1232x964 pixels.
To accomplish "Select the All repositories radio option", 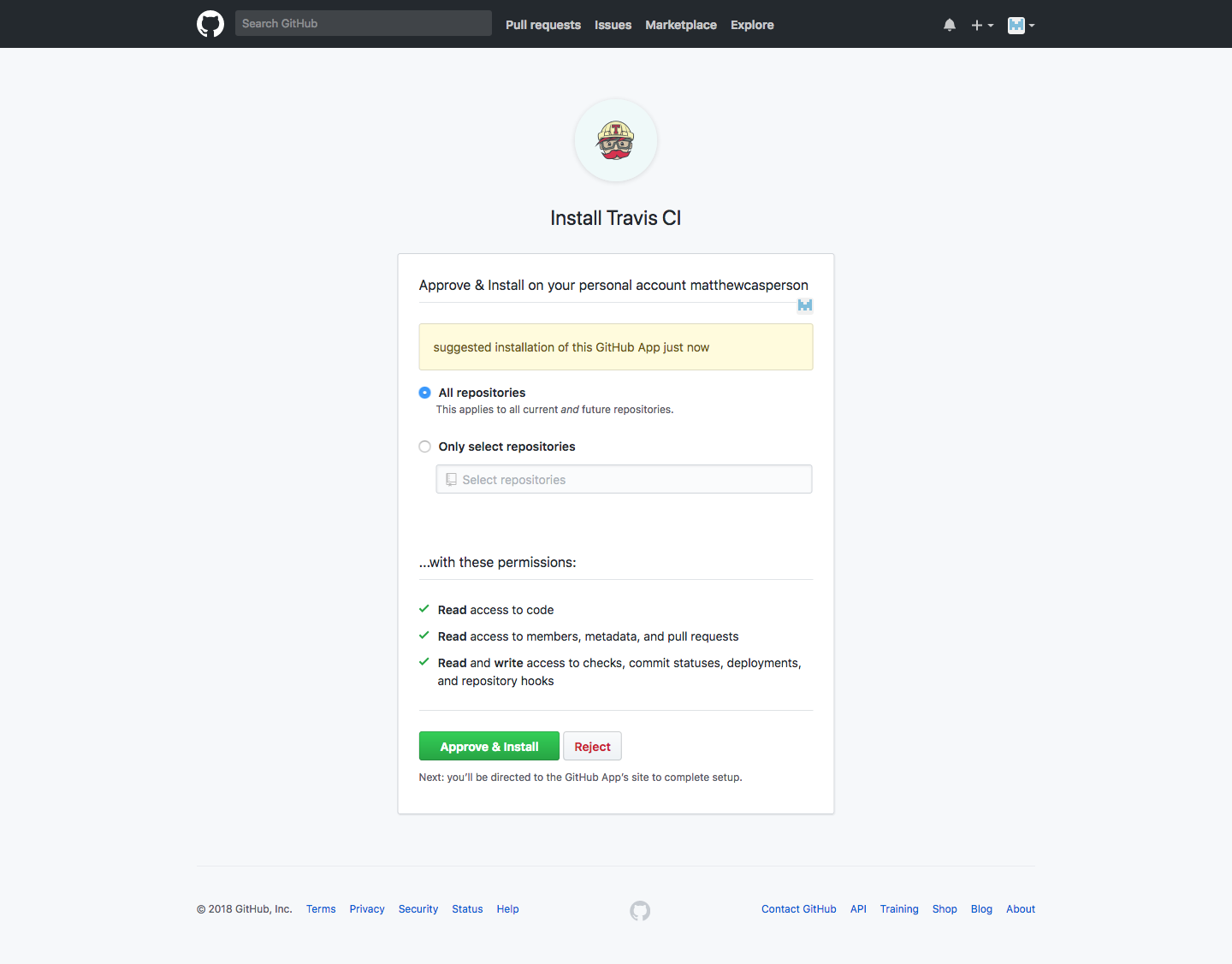I will [x=425, y=393].
